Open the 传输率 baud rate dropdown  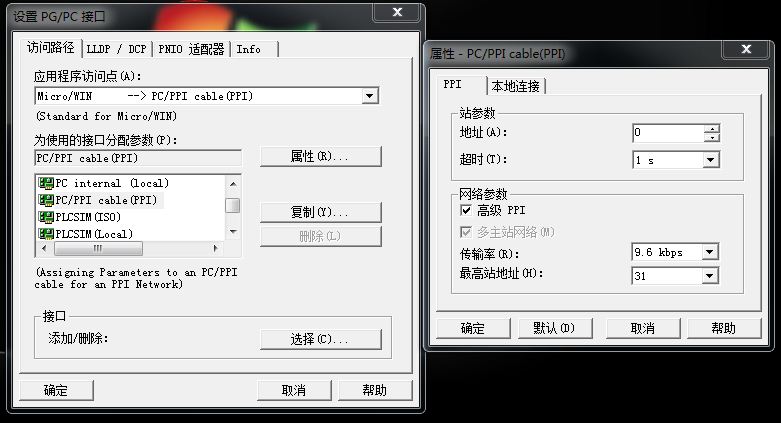(x=711, y=253)
